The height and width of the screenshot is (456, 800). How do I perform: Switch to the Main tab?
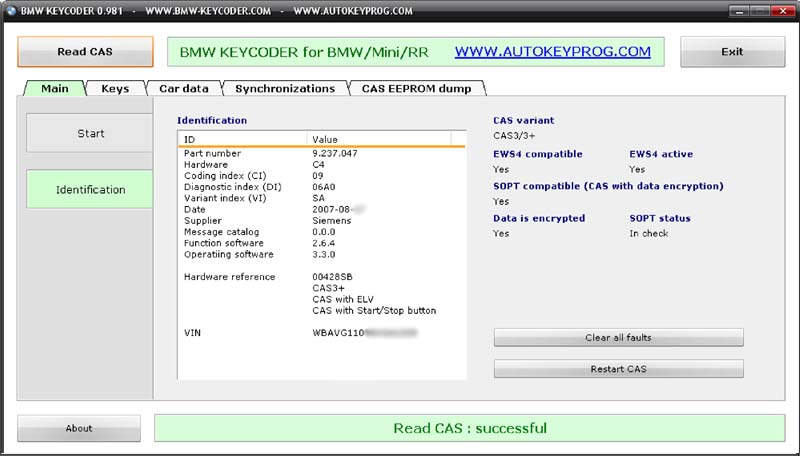(x=55, y=88)
